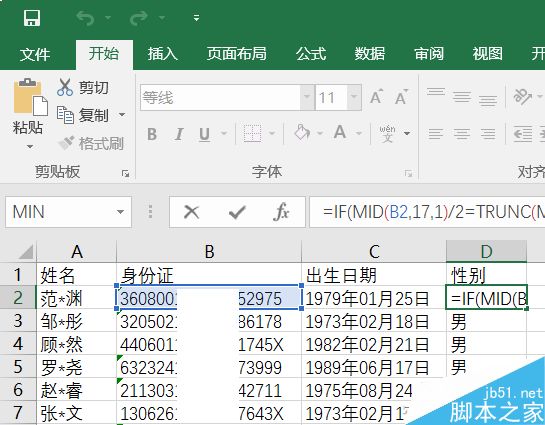Click the font color A icon
The width and height of the screenshot is (545, 425).
coord(340,133)
